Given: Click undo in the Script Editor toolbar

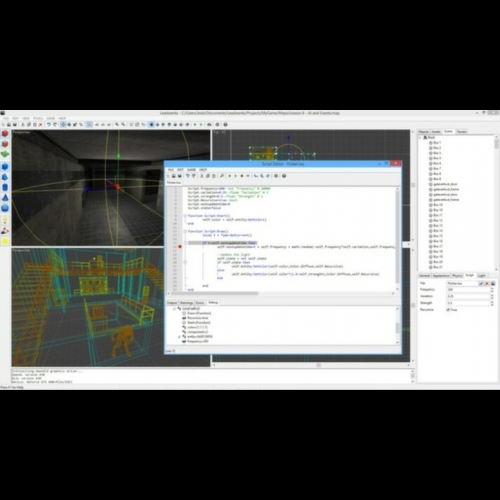Looking at the screenshot, I should coord(188,176).
